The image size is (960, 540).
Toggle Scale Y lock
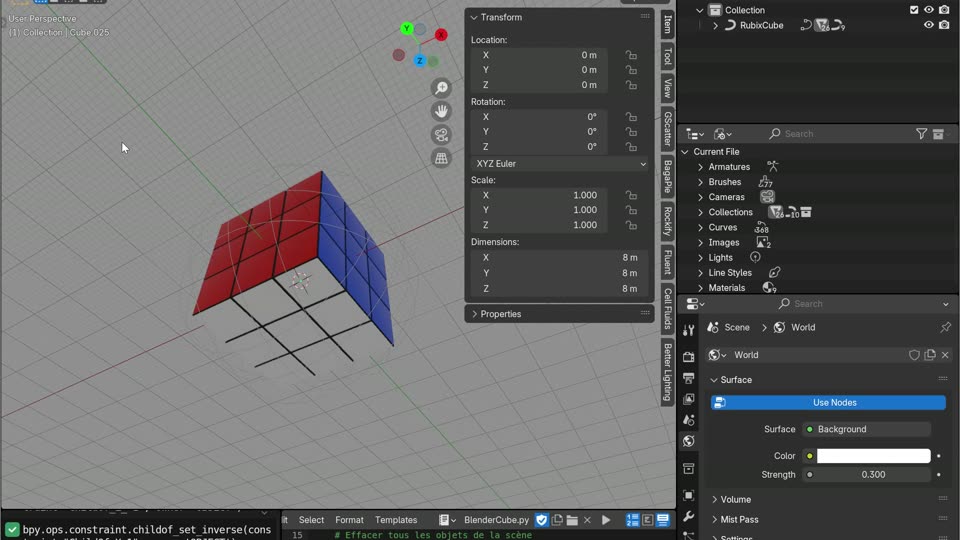click(x=631, y=210)
